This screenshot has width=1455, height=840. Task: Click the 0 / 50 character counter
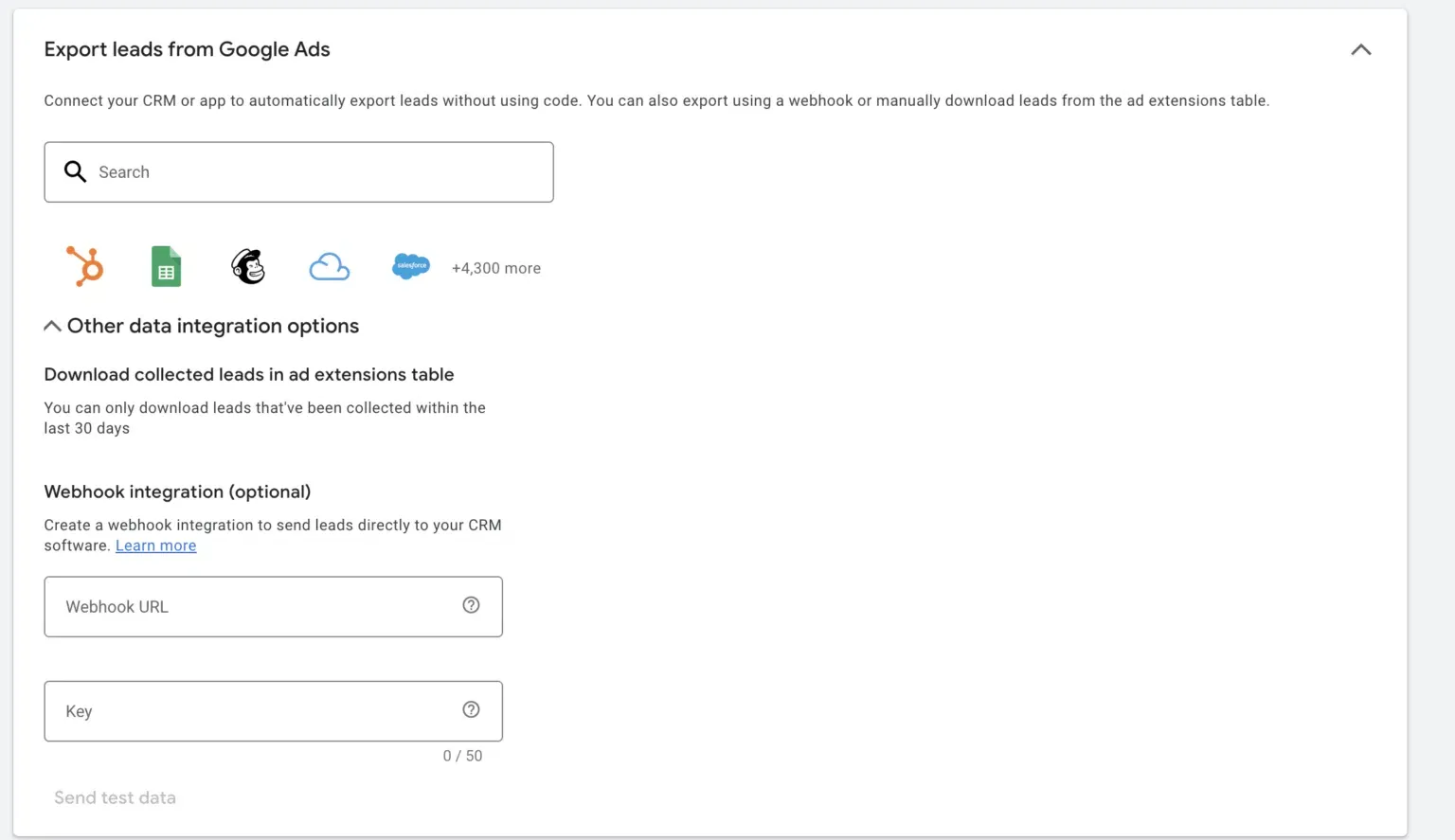pos(462,756)
